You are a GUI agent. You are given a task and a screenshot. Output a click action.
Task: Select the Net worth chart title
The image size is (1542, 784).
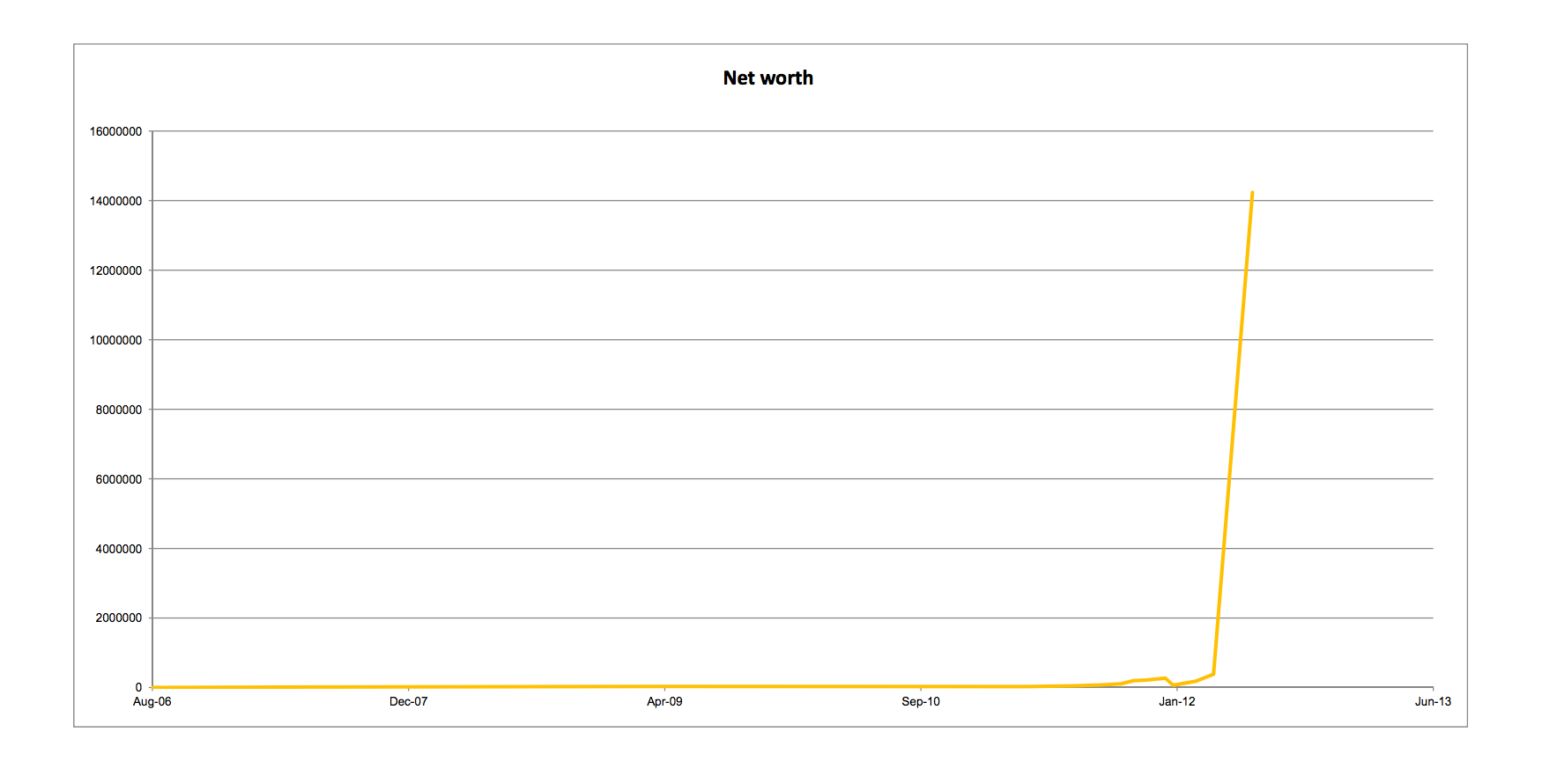click(x=767, y=78)
